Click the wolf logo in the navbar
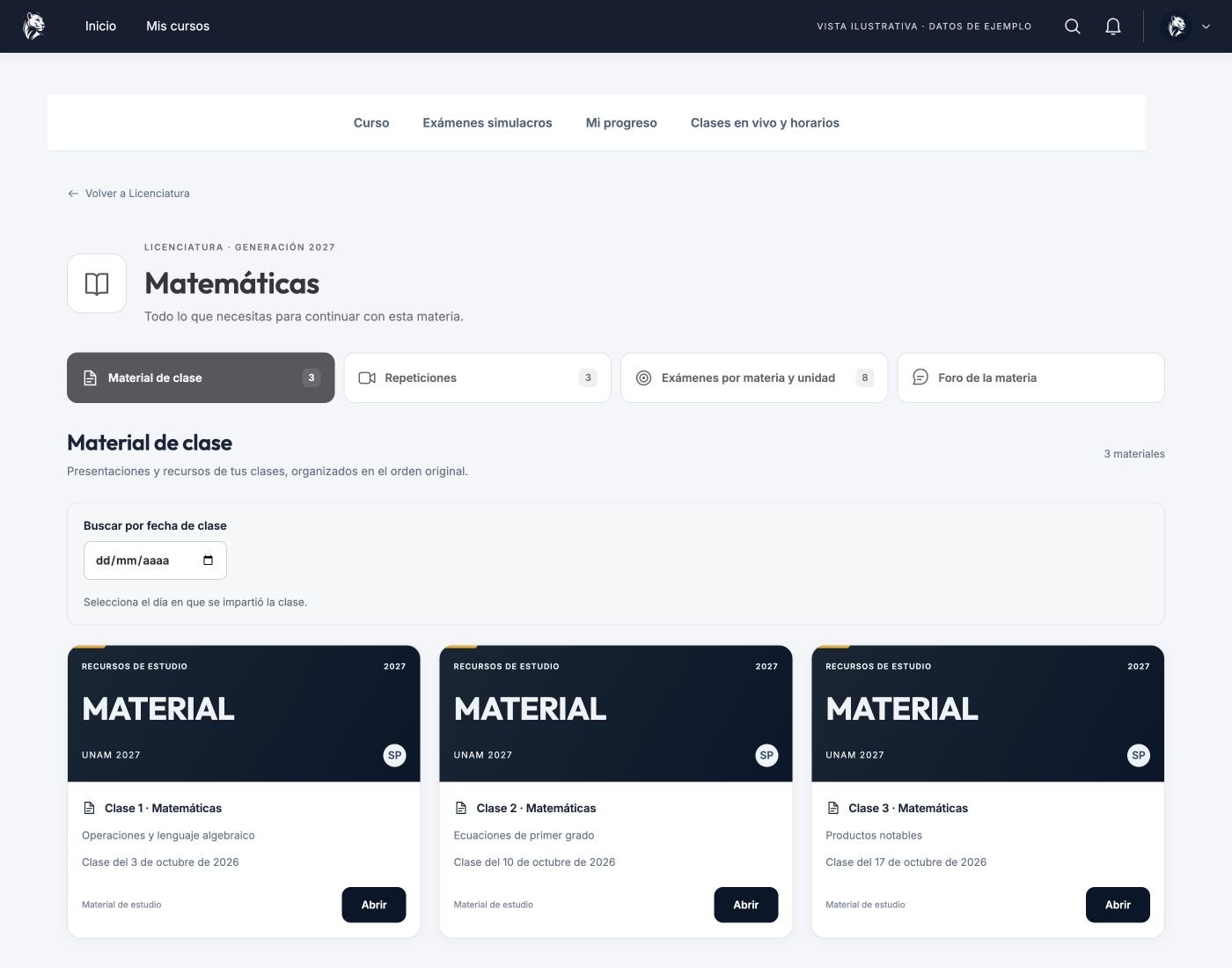This screenshot has width=1232, height=968. (33, 26)
